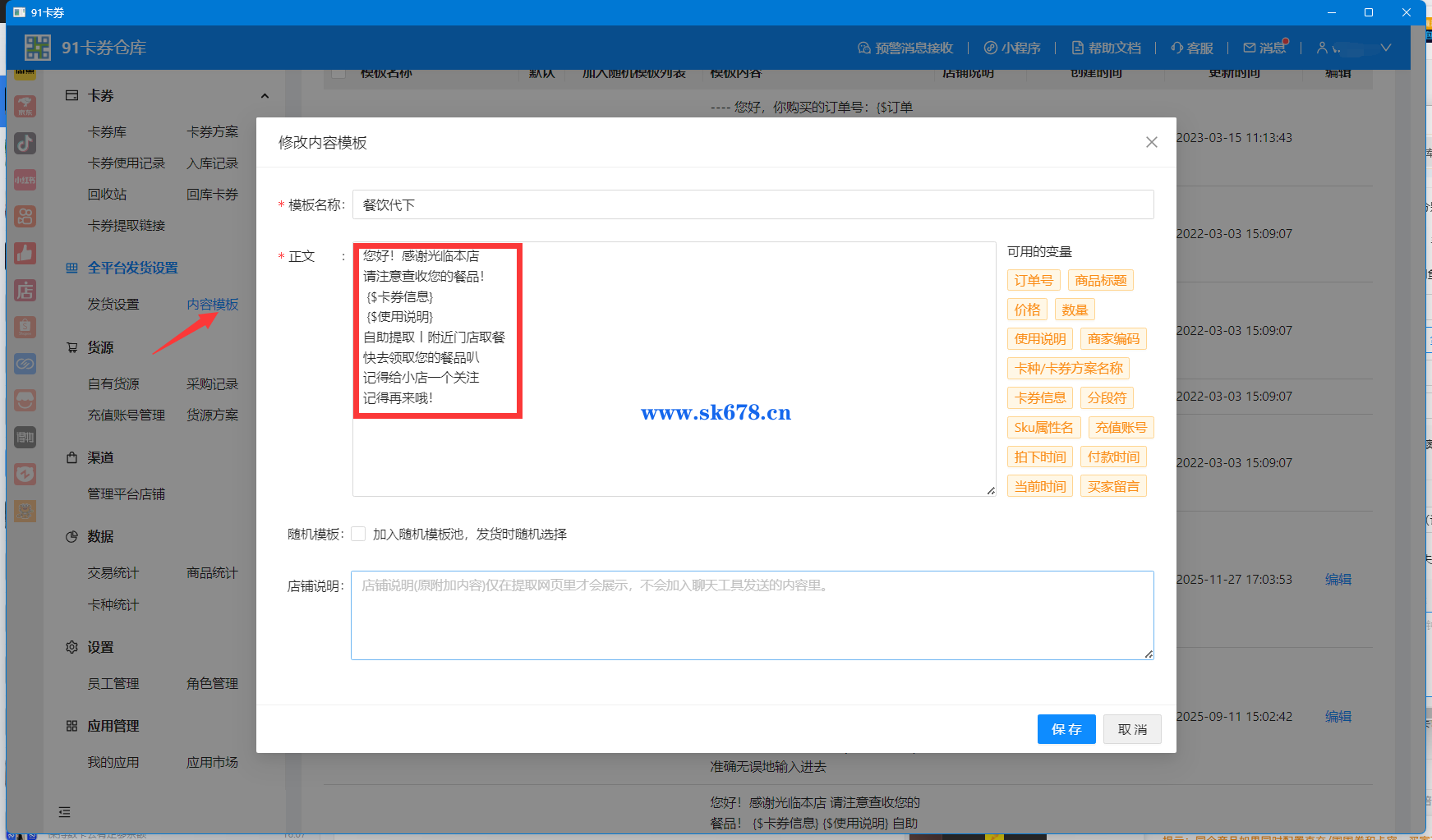The height and width of the screenshot is (840, 1432).
Task: Collapse the 卡券 menu section chevron
Action: (x=265, y=96)
